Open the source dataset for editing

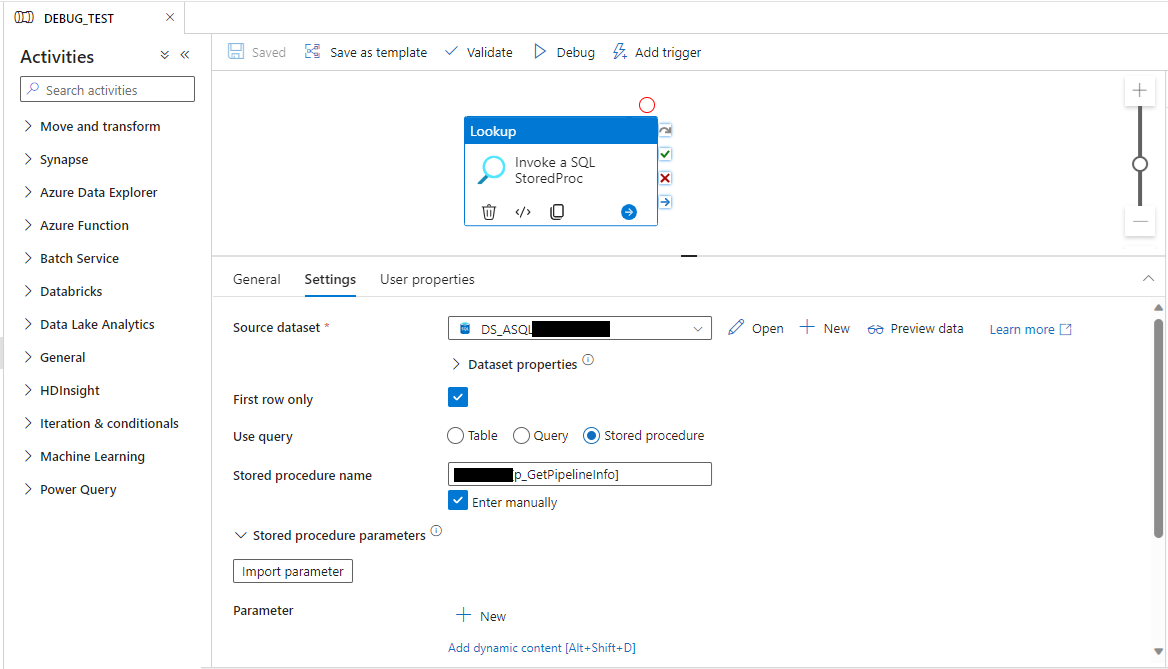755,329
